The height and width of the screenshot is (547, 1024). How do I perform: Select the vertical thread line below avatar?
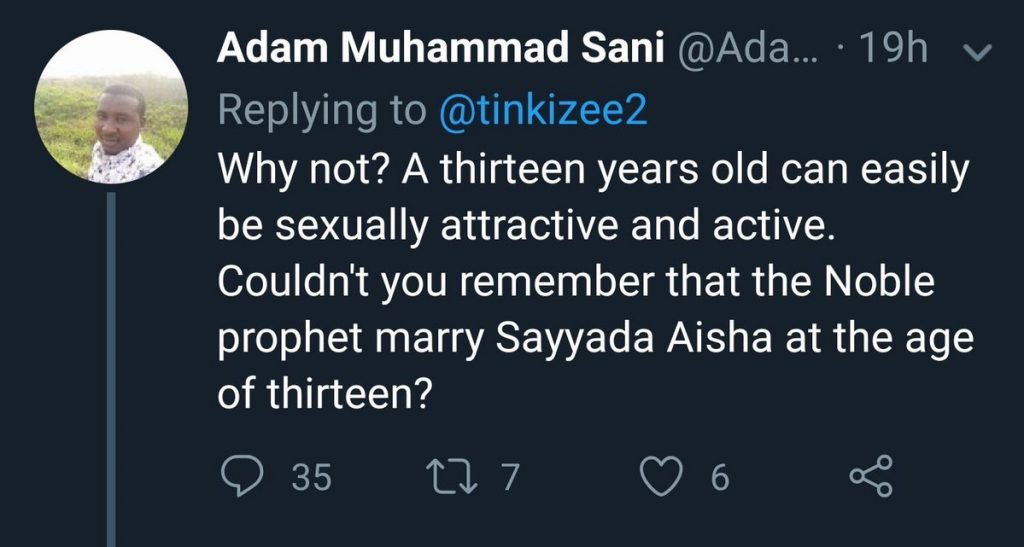point(111,370)
